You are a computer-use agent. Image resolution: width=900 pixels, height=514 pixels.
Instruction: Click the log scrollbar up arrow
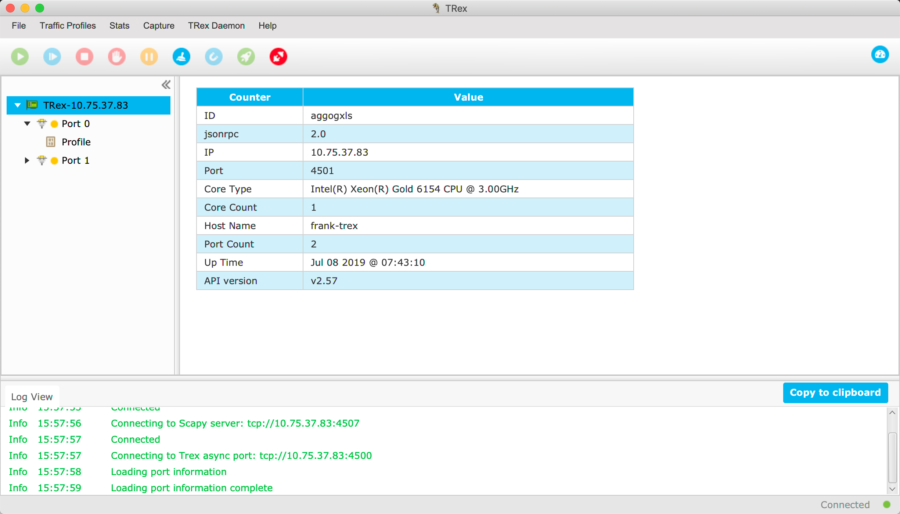tap(892, 412)
